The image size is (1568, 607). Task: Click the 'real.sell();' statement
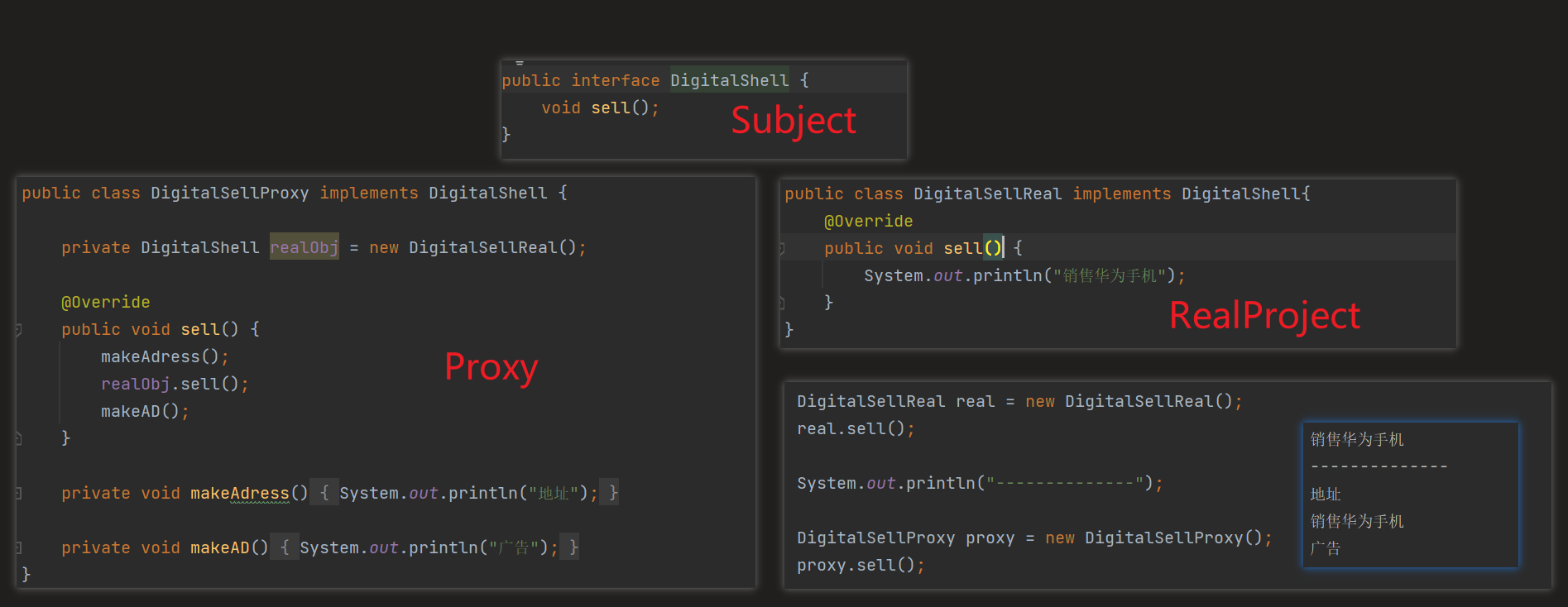[856, 428]
